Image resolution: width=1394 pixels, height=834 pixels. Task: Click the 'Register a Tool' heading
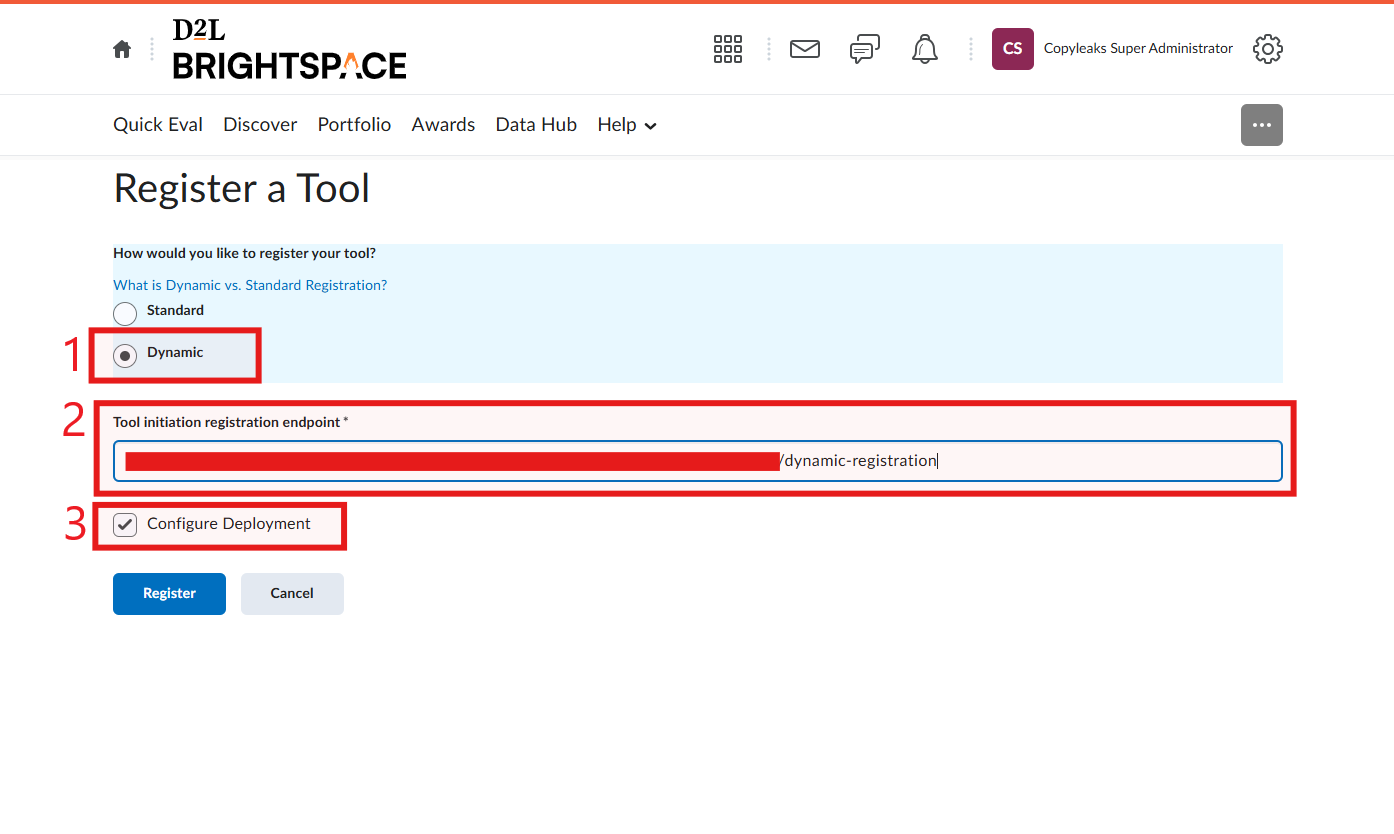(x=242, y=189)
